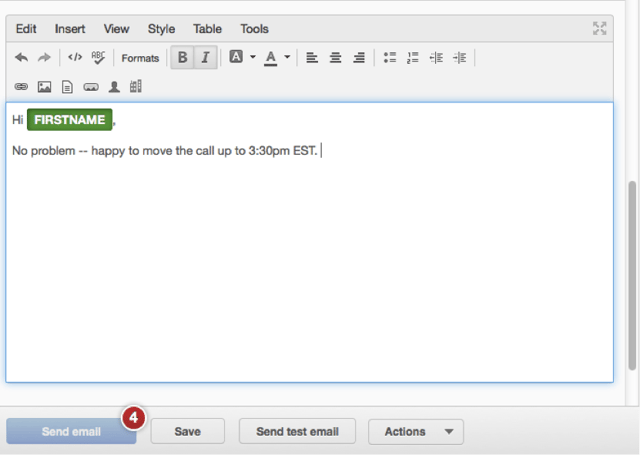Click the Save button
Viewport: 640px width, 455px height.
187,431
